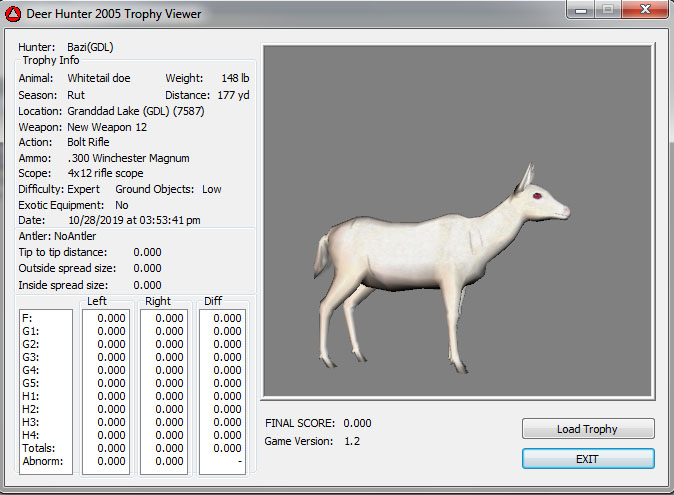Click the deer's red eye in the preview

537,195
